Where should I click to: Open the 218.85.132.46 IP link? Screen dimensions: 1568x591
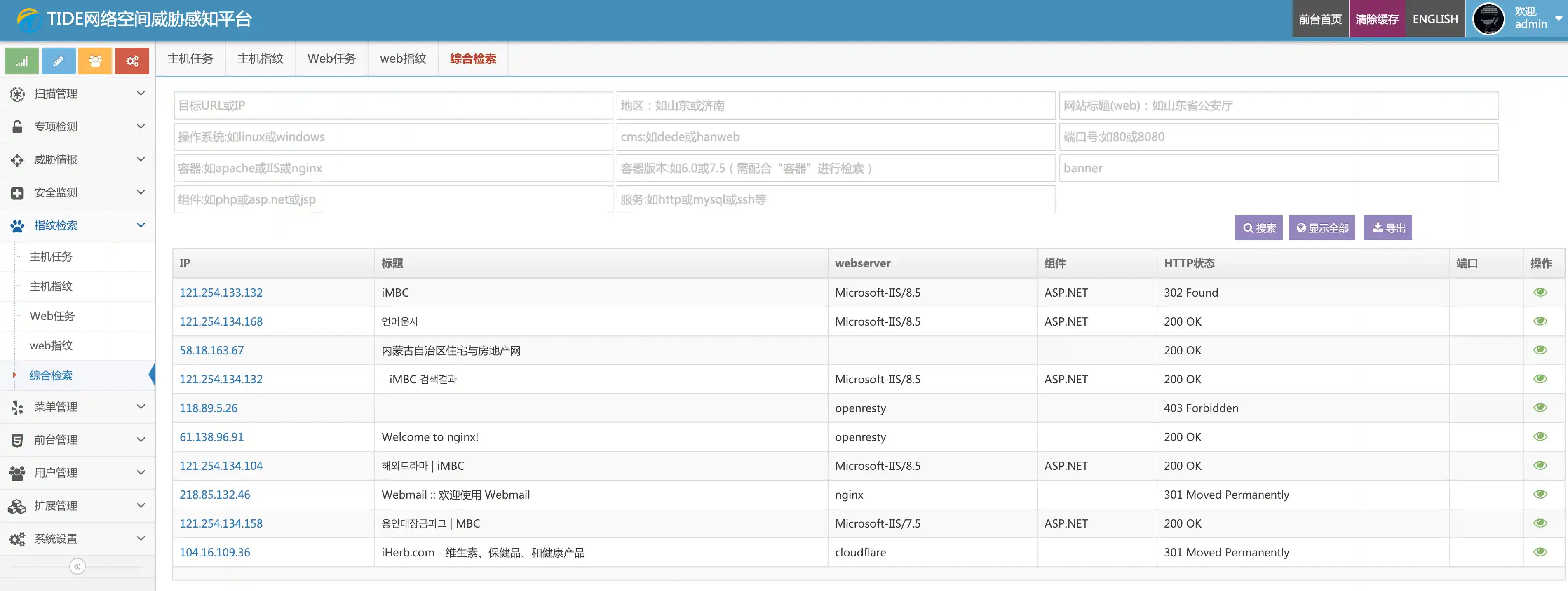214,494
